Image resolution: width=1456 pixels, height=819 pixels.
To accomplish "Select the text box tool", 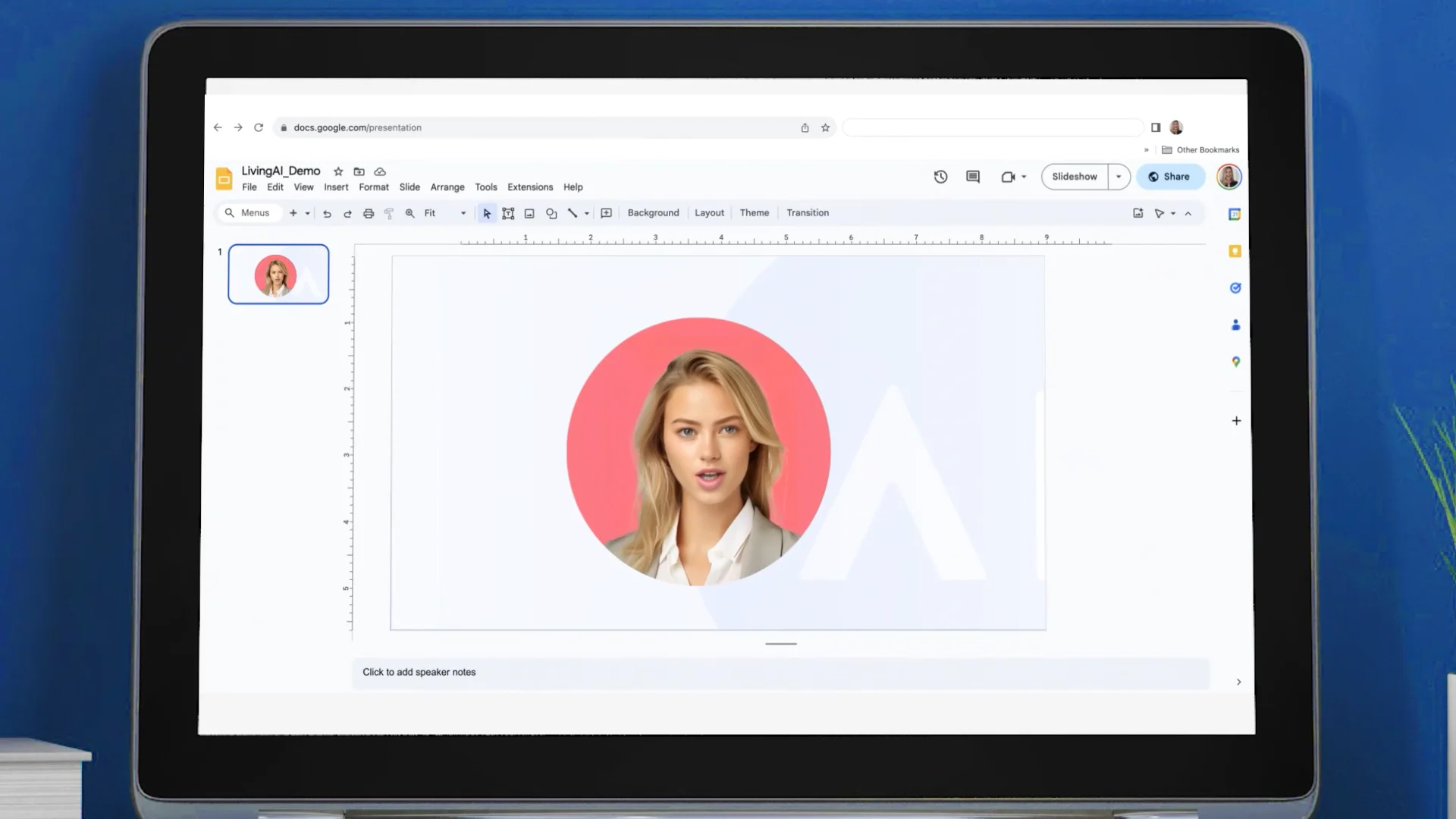I will (x=508, y=214).
